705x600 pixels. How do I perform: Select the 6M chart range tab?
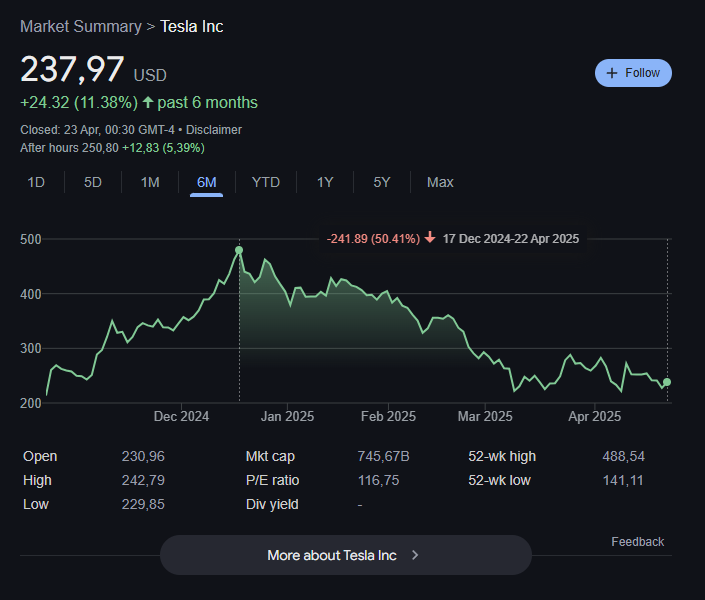coord(206,183)
